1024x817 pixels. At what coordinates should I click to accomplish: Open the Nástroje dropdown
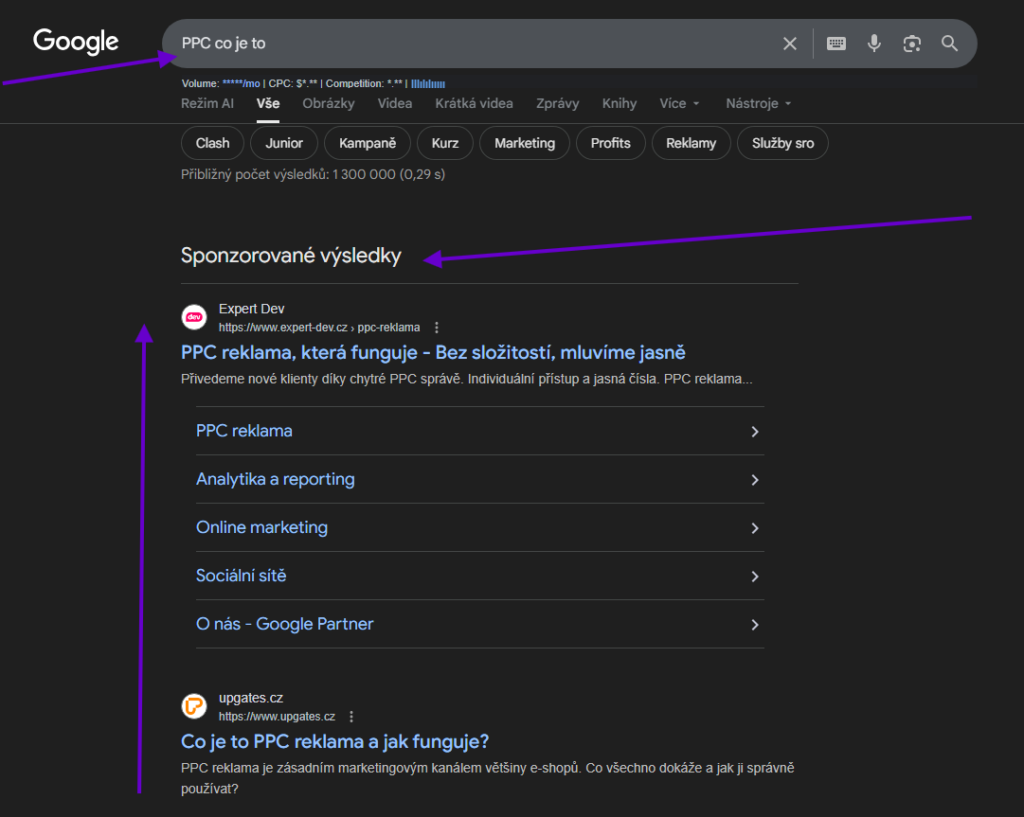(758, 103)
